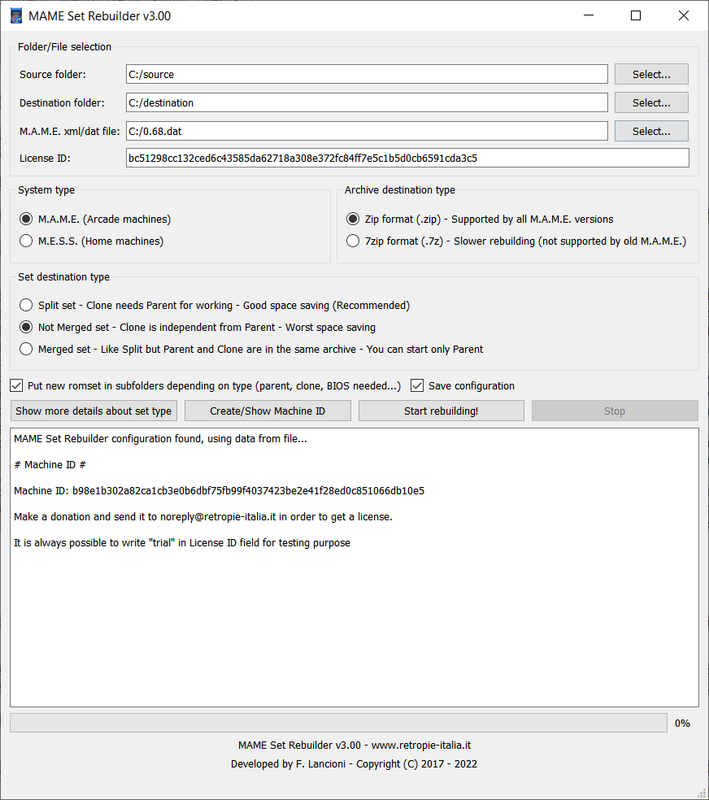
Task: Click the '# Machine ID #' log line
Action: point(49,465)
